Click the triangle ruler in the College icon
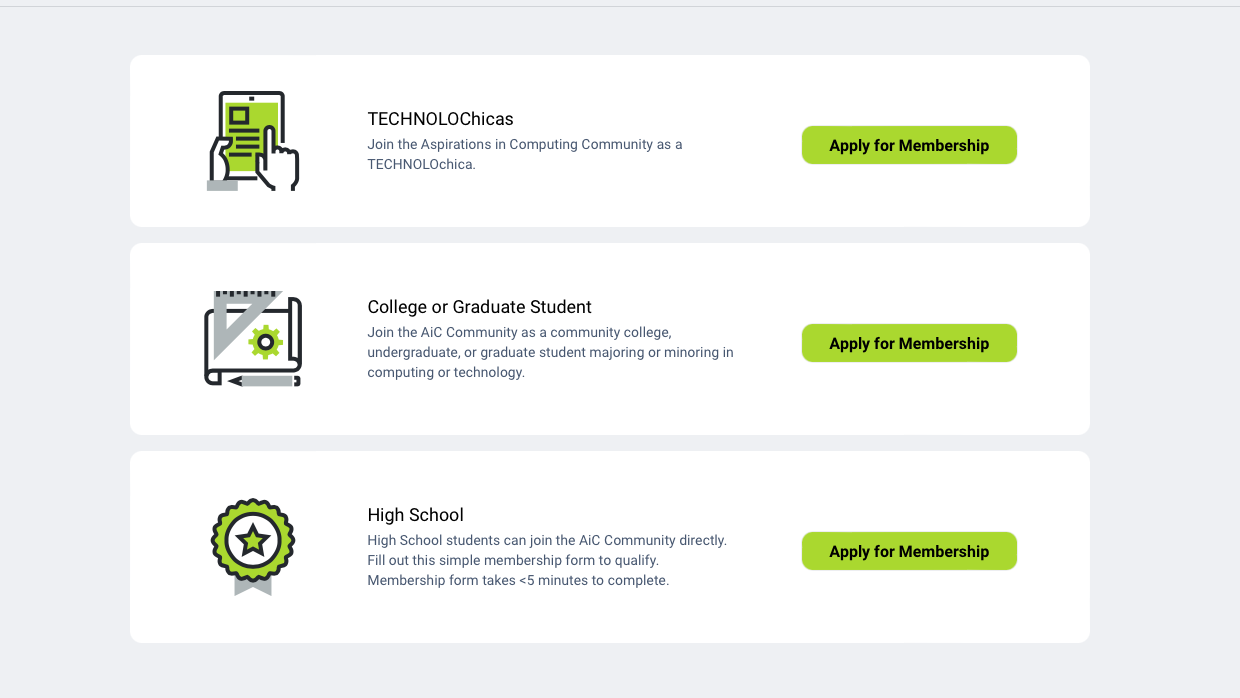This screenshot has height=698, width=1240. click(235, 318)
